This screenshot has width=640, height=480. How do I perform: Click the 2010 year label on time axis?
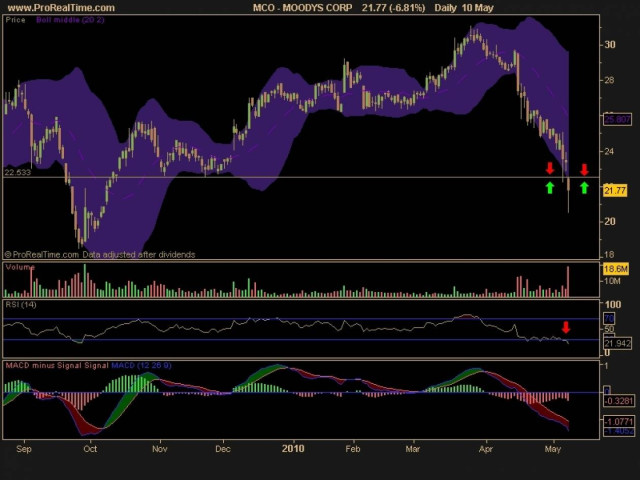tap(293, 449)
